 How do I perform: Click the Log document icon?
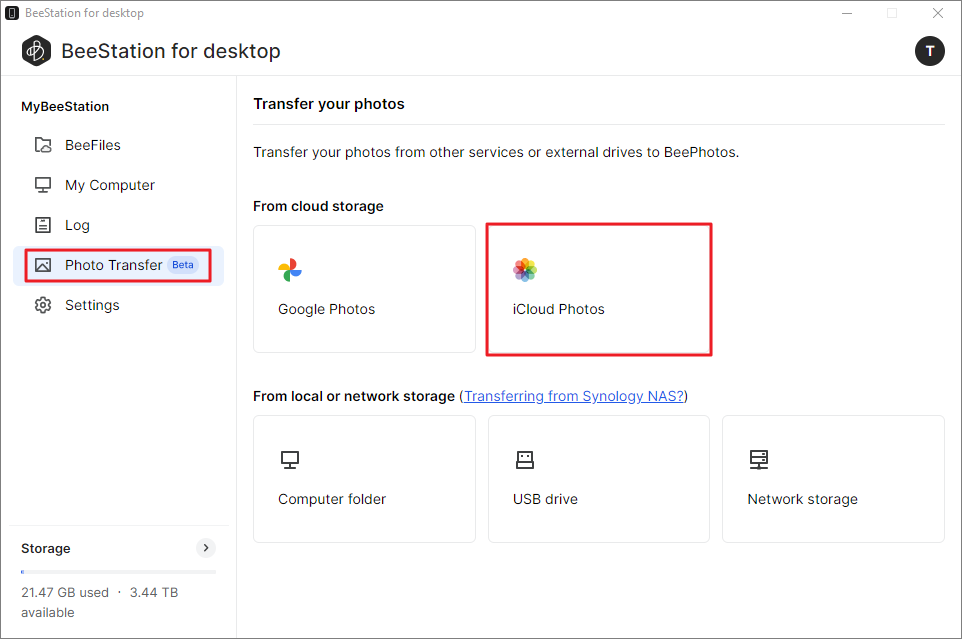(43, 225)
